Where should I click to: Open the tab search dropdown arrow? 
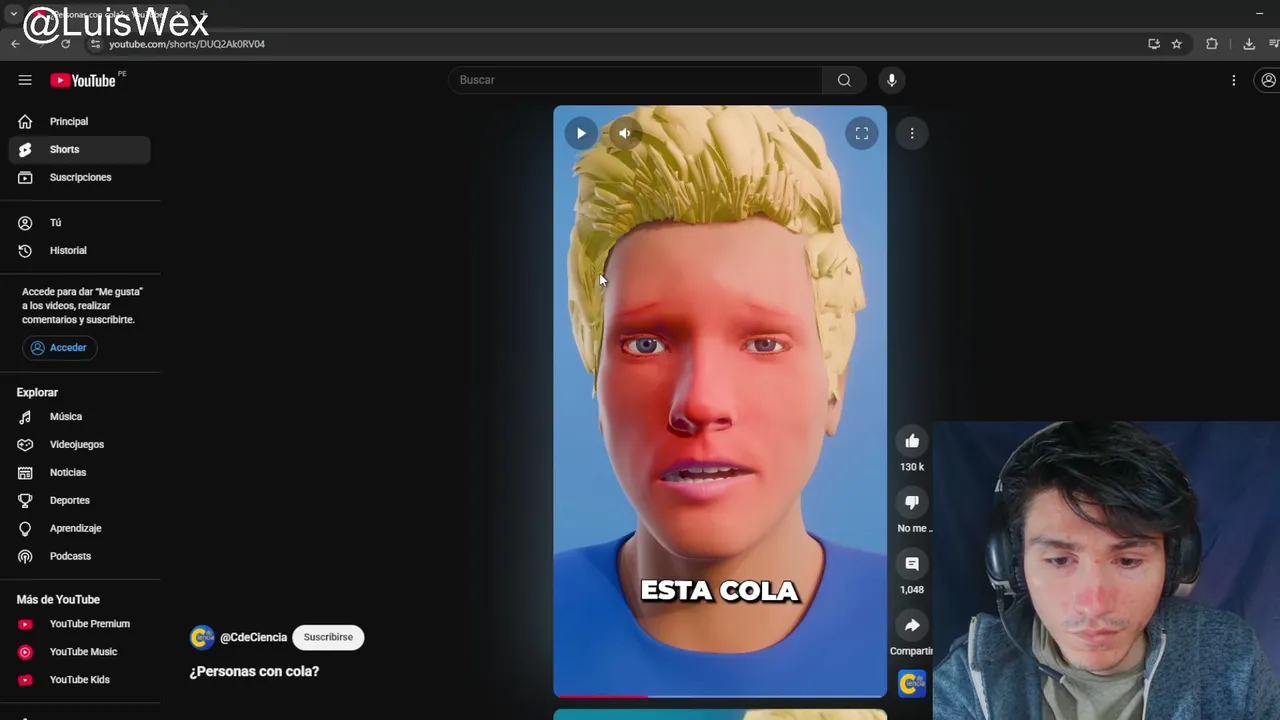[x=13, y=14]
